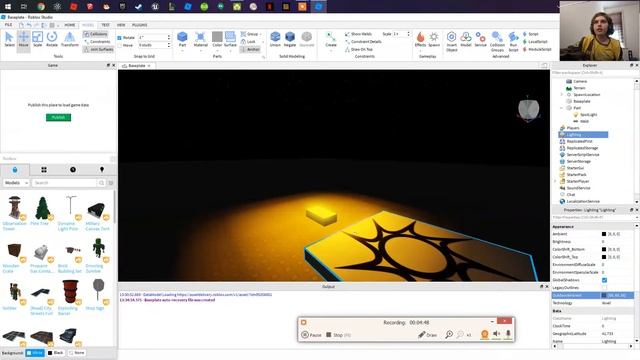Open Collision Groups editor
The image size is (640, 360).
(497, 41)
